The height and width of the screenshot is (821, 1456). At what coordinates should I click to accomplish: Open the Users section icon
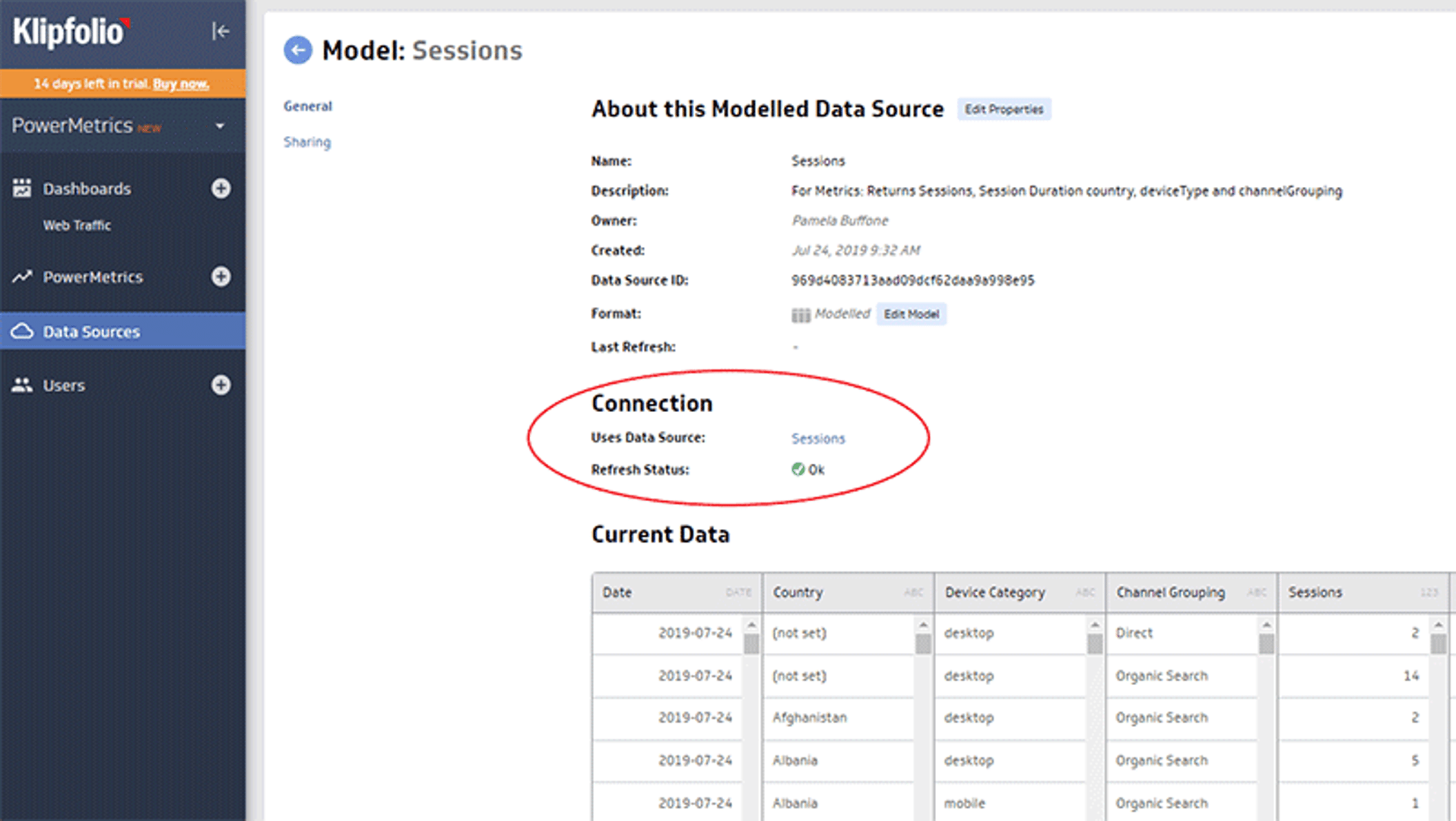point(22,385)
